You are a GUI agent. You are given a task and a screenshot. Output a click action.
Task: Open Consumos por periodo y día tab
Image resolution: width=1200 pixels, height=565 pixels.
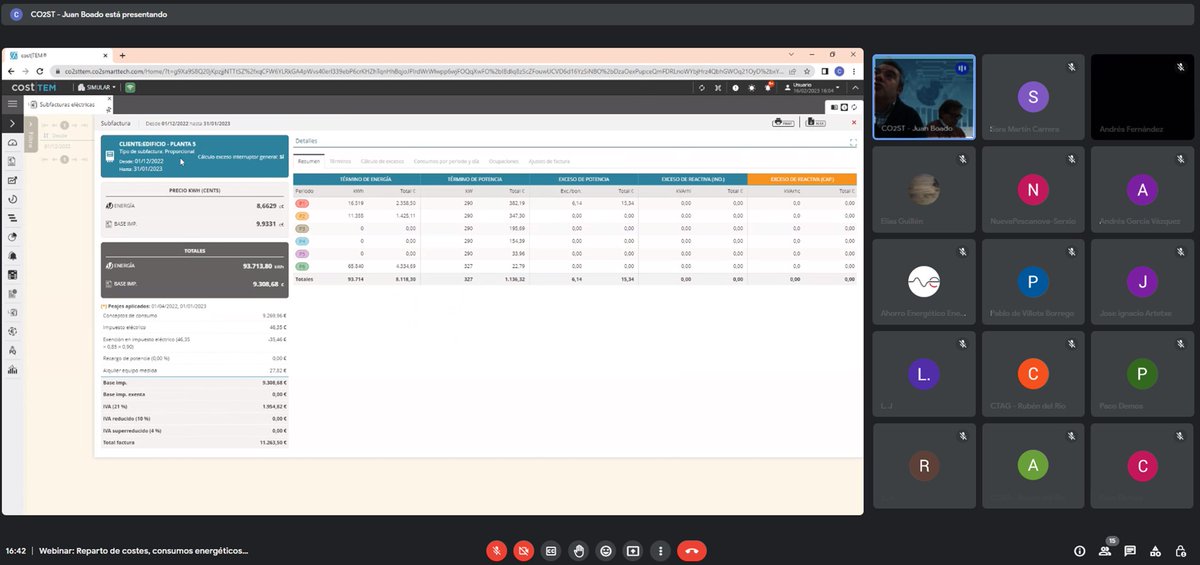pyautogui.click(x=446, y=160)
